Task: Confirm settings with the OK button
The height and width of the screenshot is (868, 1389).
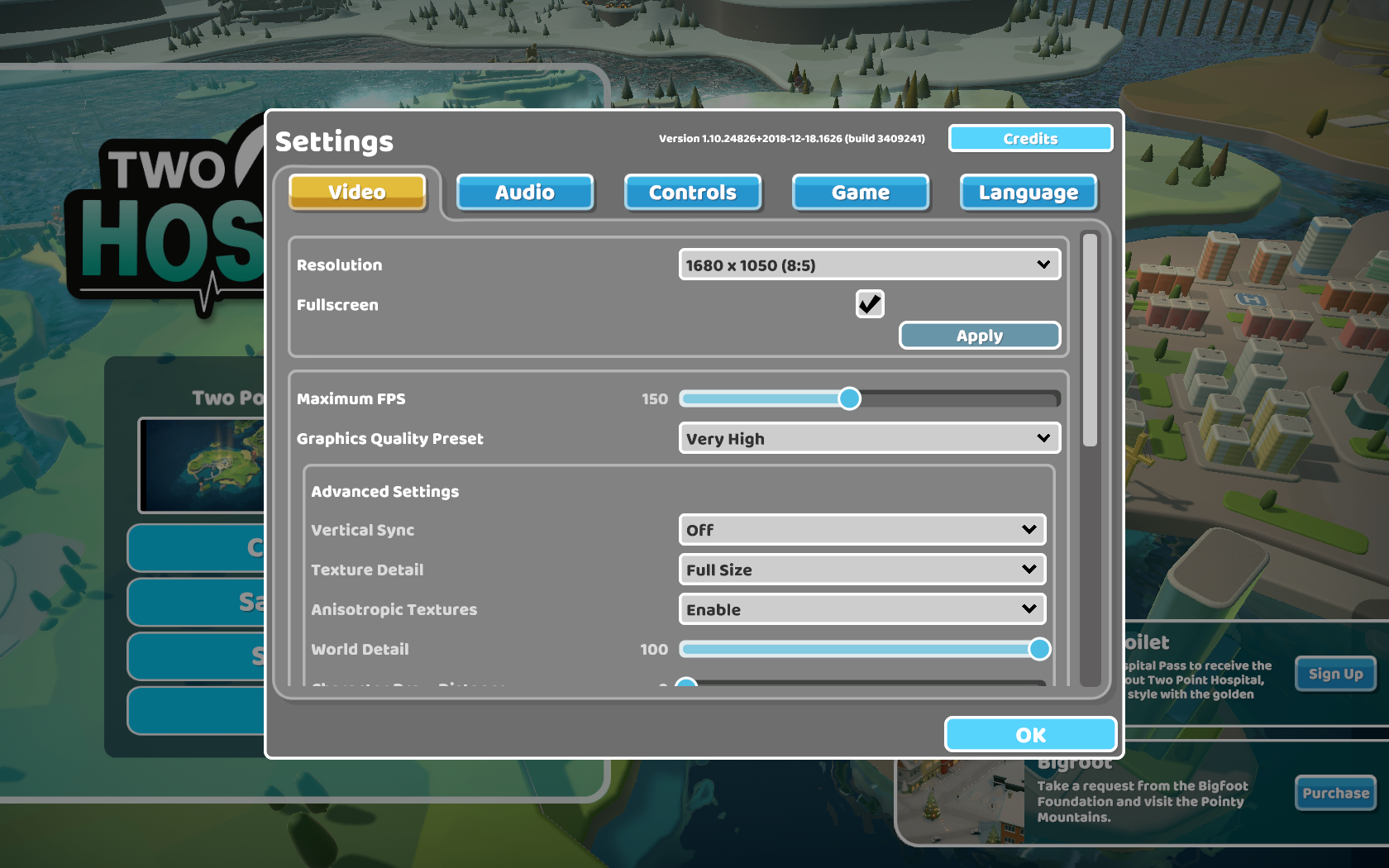Action: pos(1030,735)
